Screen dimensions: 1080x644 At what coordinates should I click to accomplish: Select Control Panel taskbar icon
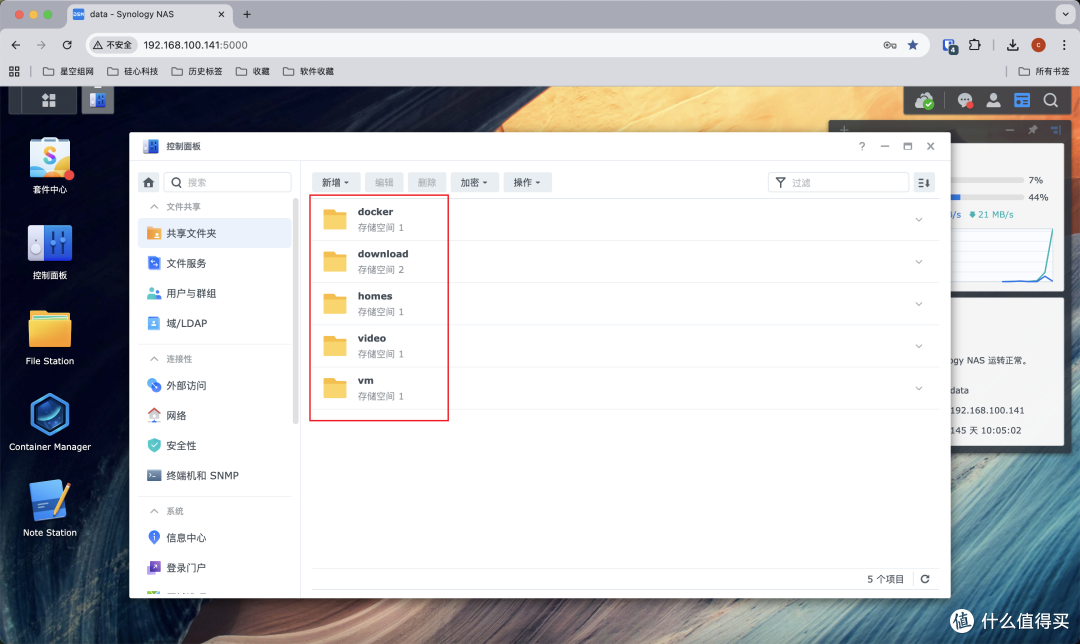[98, 101]
